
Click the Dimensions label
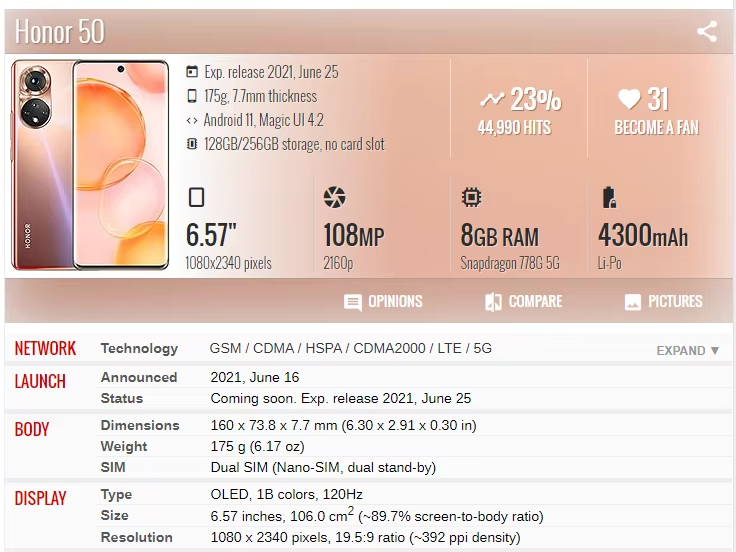pyautogui.click(x=140, y=425)
